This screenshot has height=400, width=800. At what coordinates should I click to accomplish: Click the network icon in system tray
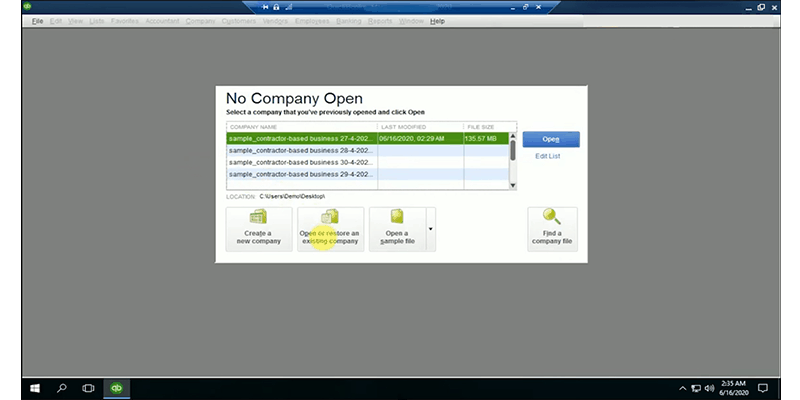pyautogui.click(x=696, y=388)
